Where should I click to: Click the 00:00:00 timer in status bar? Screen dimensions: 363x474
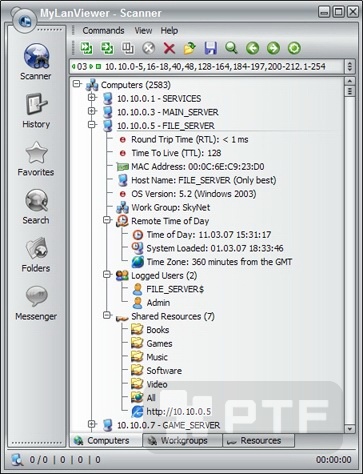tap(334, 460)
